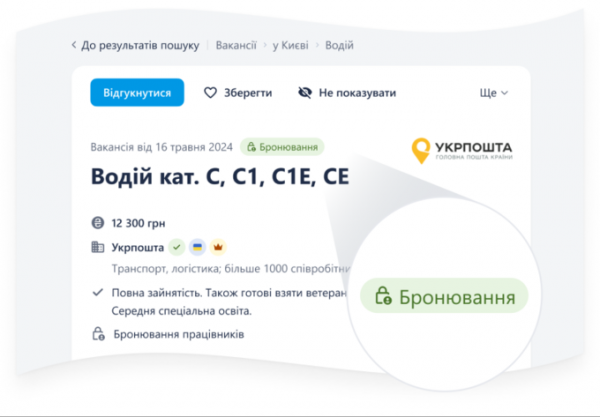
Task: Open Водій breadcrumb link
Action: tap(339, 46)
